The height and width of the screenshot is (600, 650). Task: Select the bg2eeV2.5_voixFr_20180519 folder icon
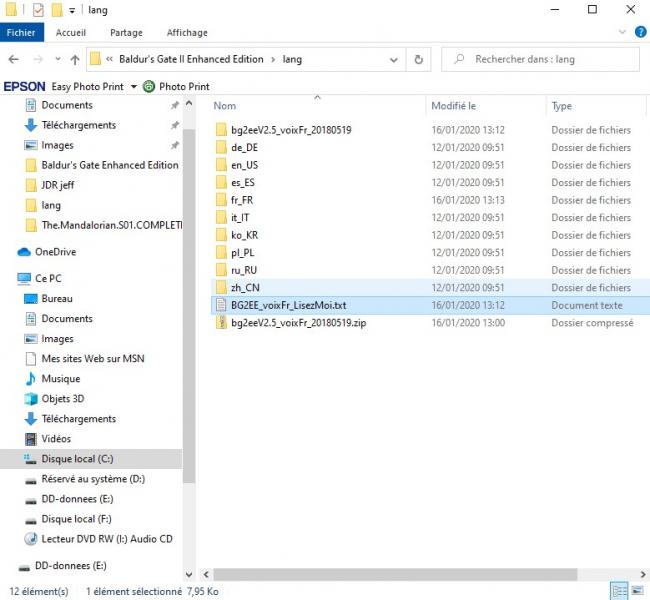click(x=221, y=130)
